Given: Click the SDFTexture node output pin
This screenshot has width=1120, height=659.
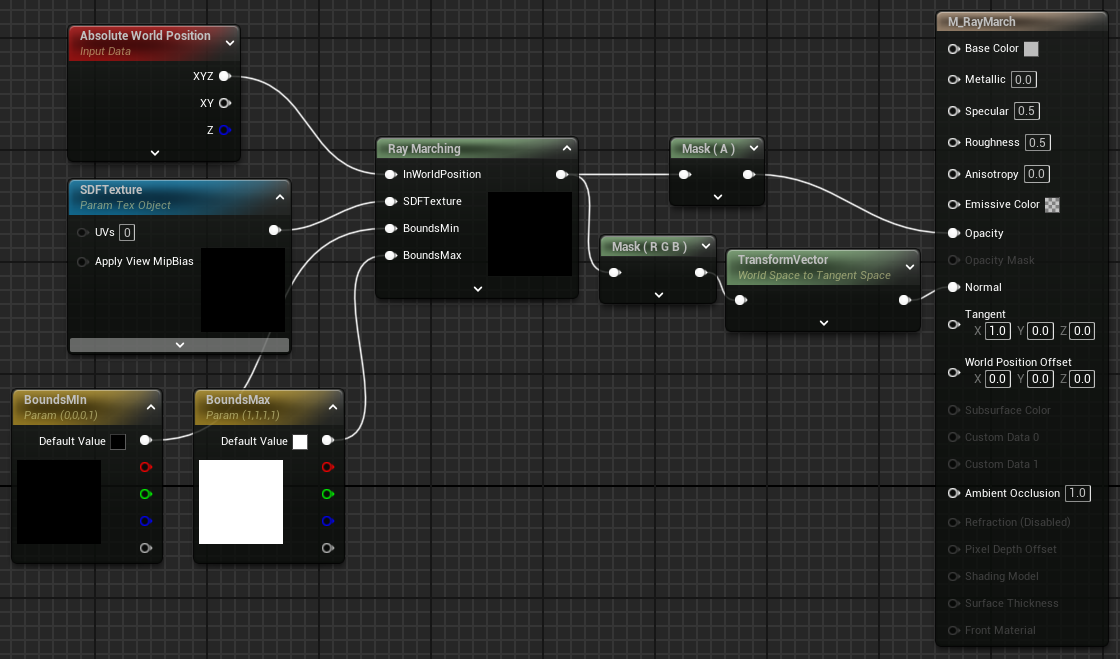Looking at the screenshot, I should pyautogui.click(x=275, y=230).
